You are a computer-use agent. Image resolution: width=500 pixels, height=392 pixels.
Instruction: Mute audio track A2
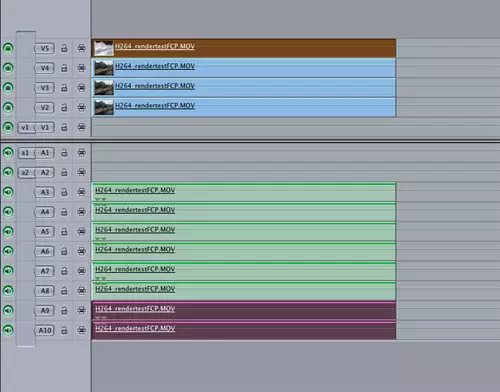pos(8,172)
